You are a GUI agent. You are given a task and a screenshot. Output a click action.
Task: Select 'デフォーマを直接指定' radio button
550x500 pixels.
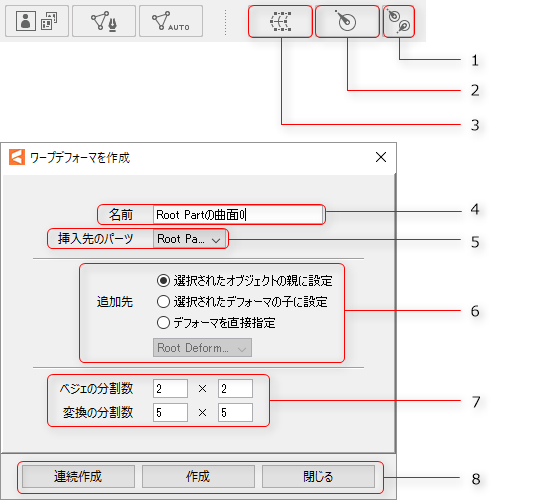(216, 322)
